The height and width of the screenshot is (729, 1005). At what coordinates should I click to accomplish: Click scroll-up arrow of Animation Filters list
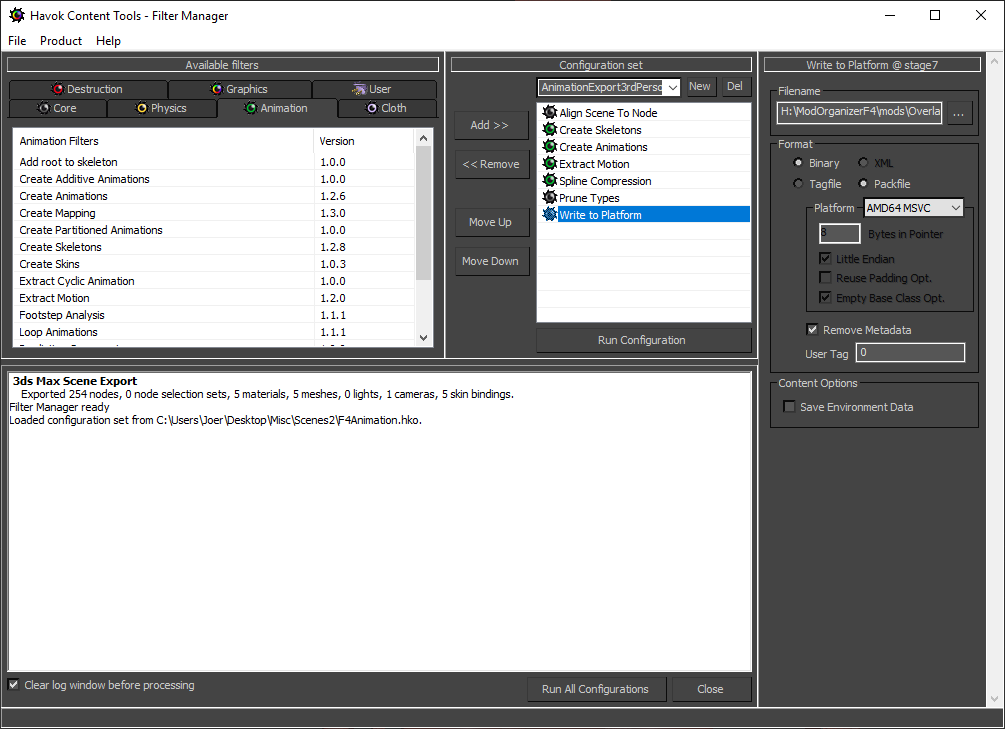point(423,138)
